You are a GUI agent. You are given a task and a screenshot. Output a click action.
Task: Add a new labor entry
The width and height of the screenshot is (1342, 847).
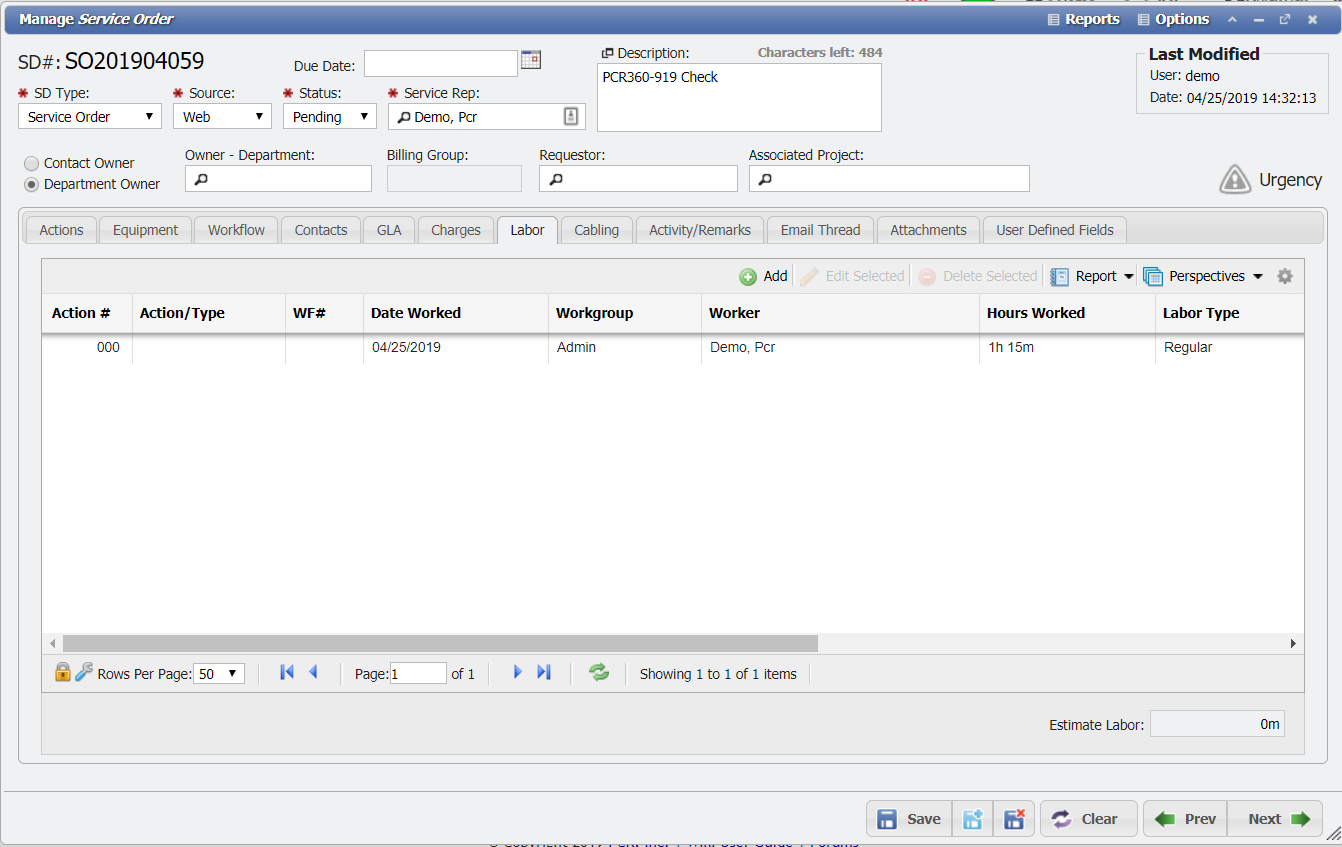coord(764,276)
